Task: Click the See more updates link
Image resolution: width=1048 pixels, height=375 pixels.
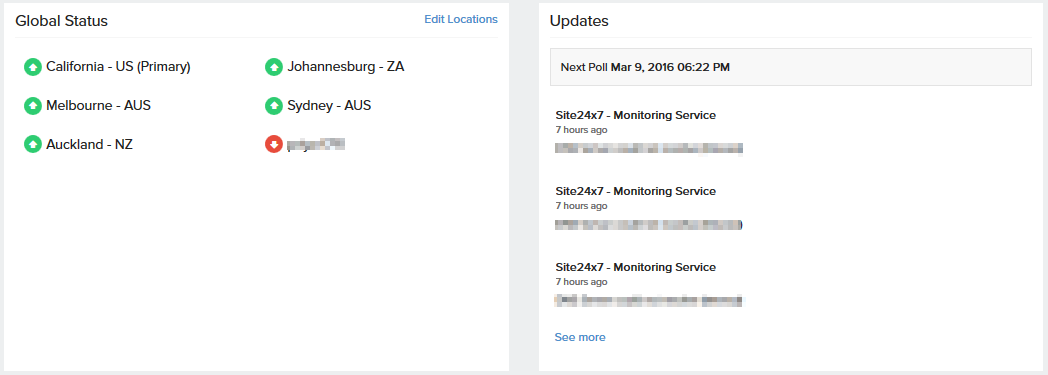Action: (580, 337)
